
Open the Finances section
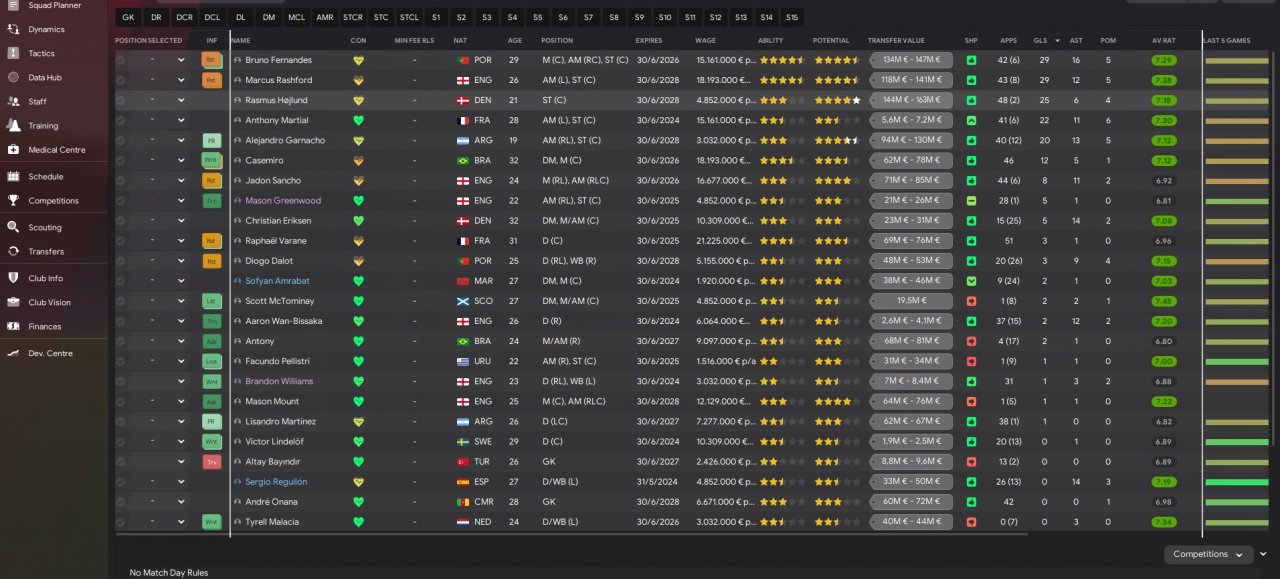44,326
